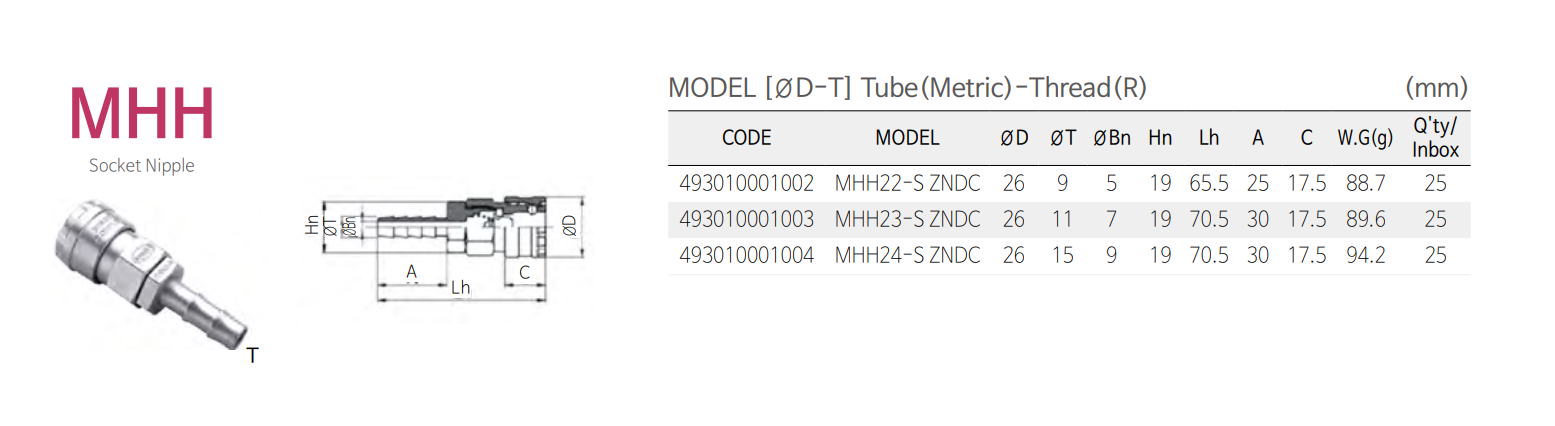Click model MHH24-S ZNDC
Viewport: 1555px width, 426px height.
pyautogui.click(x=907, y=255)
